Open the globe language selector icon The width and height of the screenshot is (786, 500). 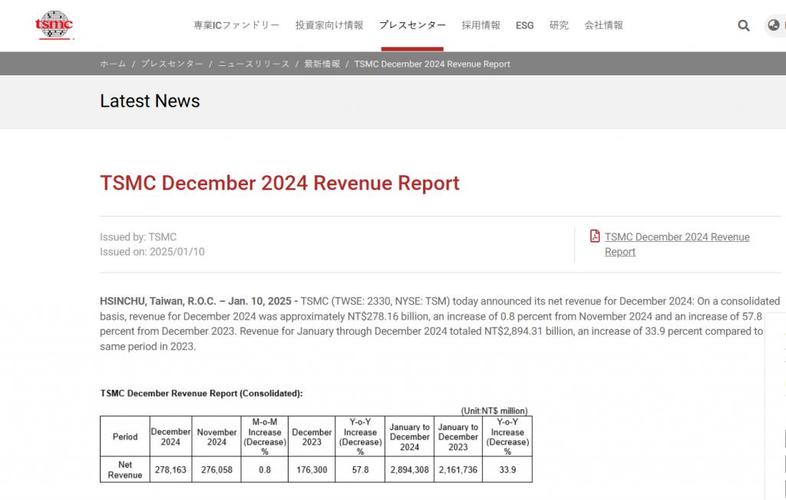[773, 25]
